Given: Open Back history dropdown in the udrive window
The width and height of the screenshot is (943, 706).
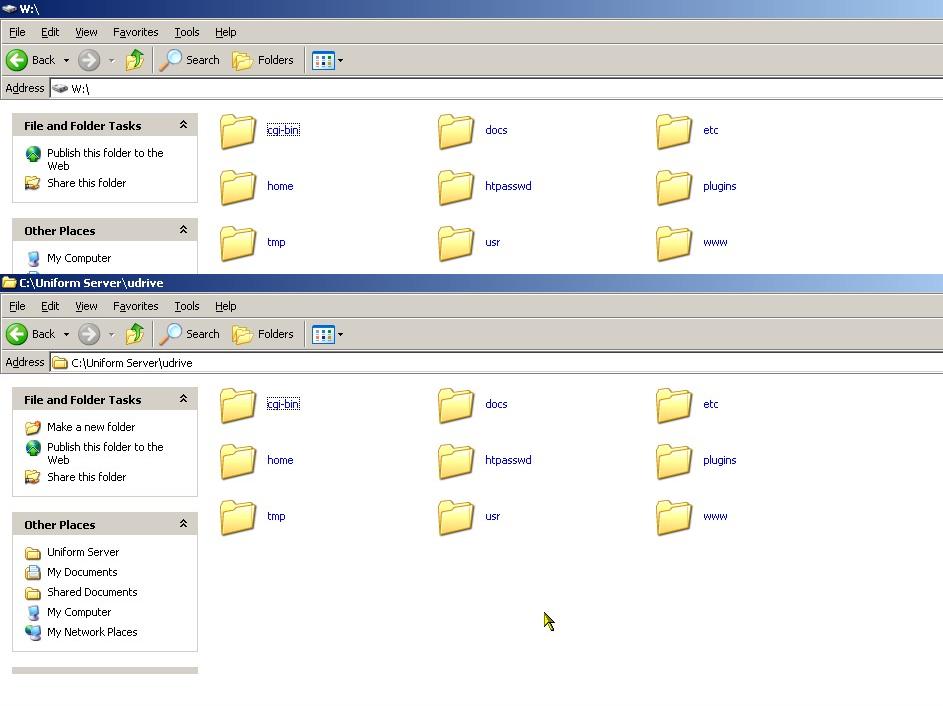Looking at the screenshot, I should pos(66,334).
